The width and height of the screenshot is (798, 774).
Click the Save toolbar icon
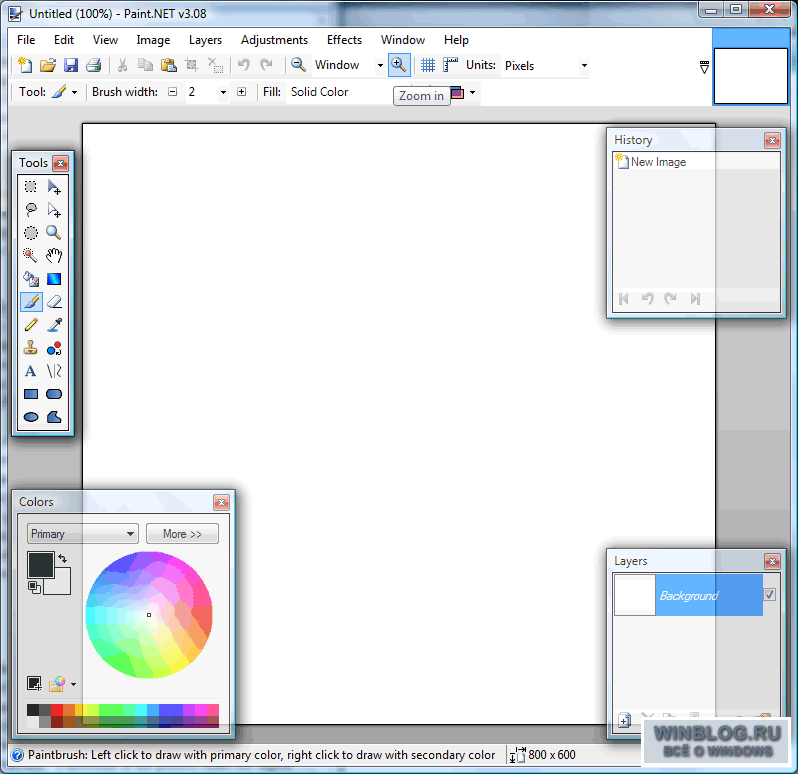(x=71, y=65)
